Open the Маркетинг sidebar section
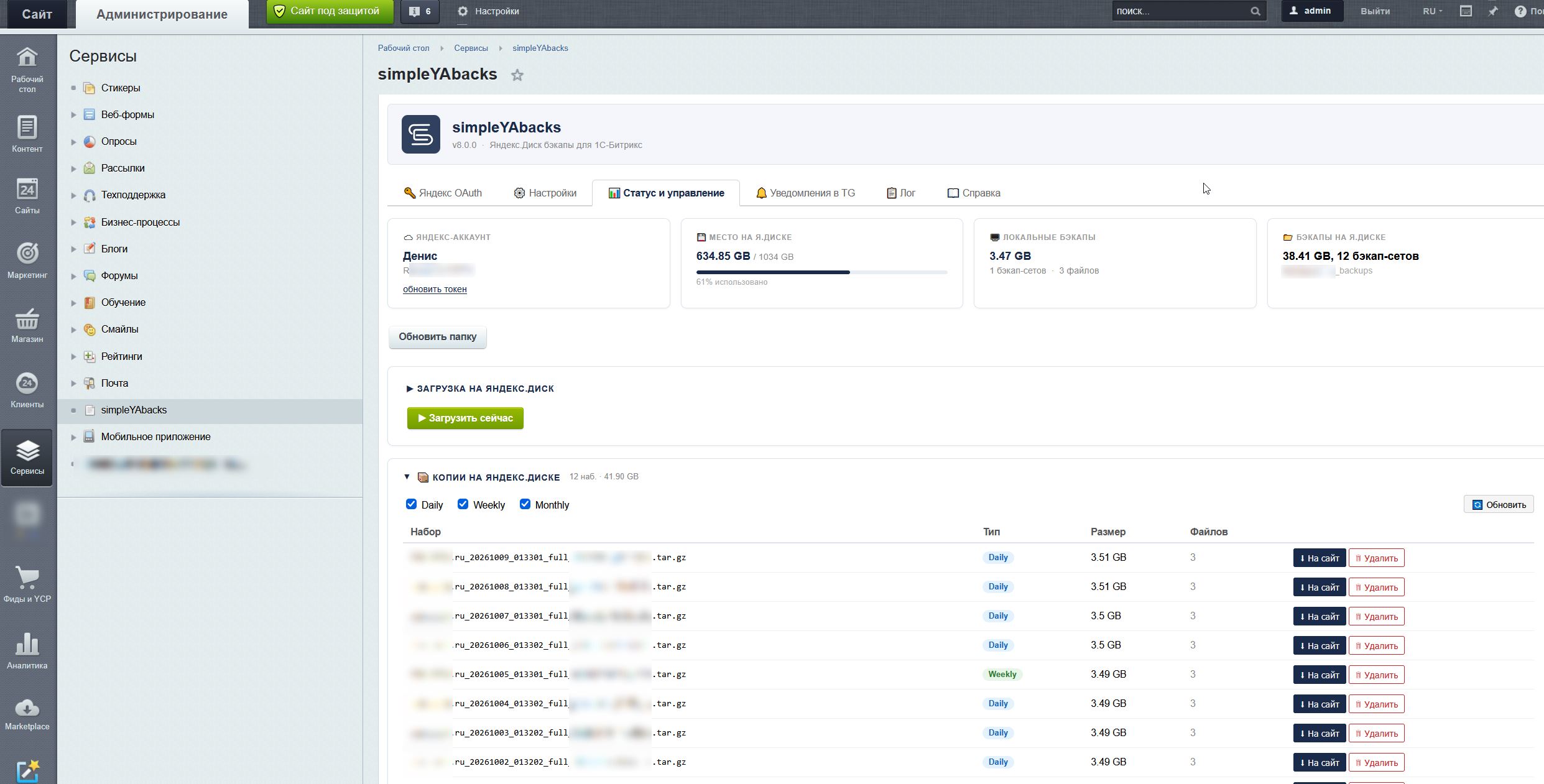This screenshot has height=784, width=1544. pyautogui.click(x=27, y=260)
